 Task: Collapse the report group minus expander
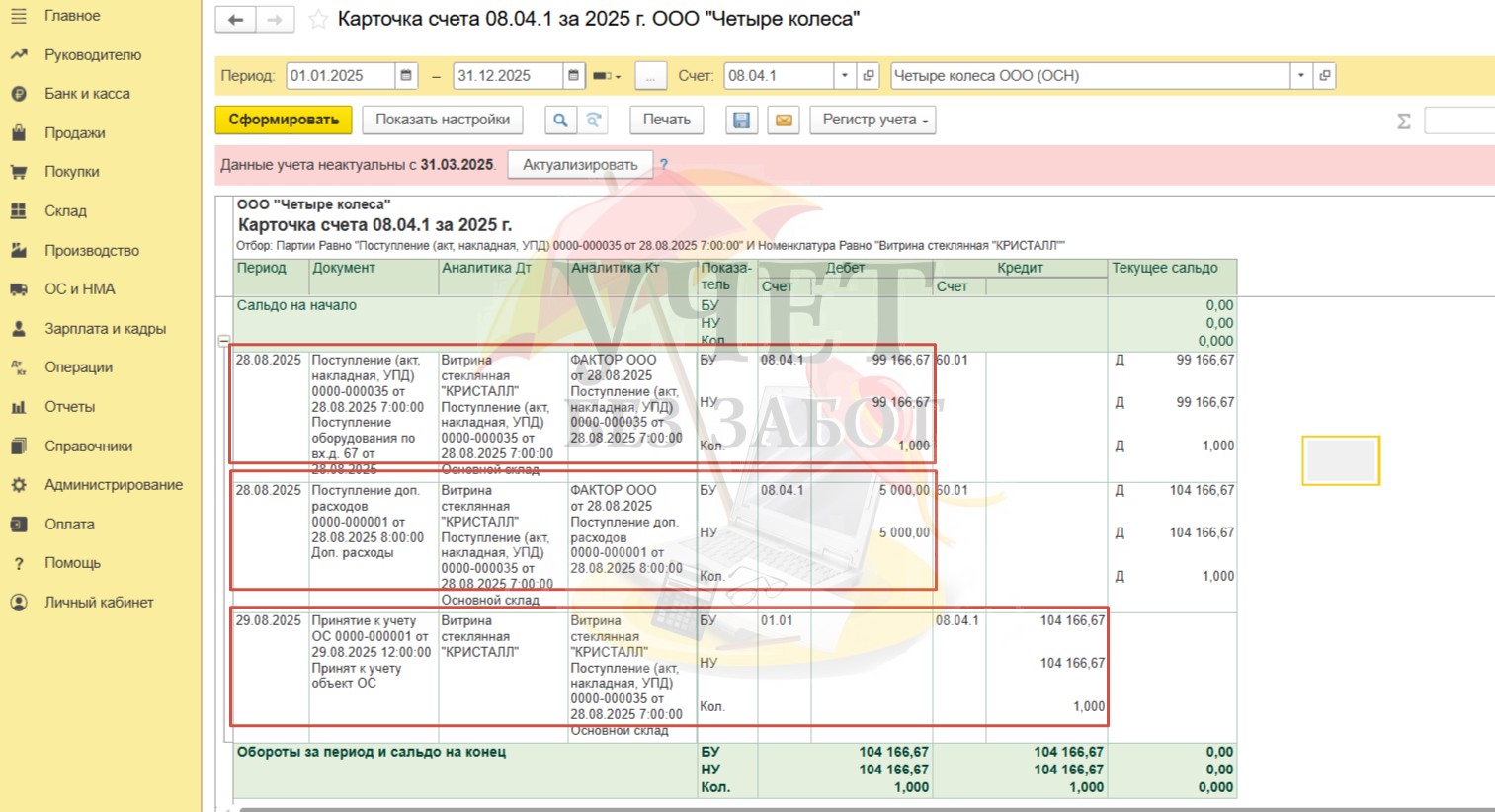point(224,341)
